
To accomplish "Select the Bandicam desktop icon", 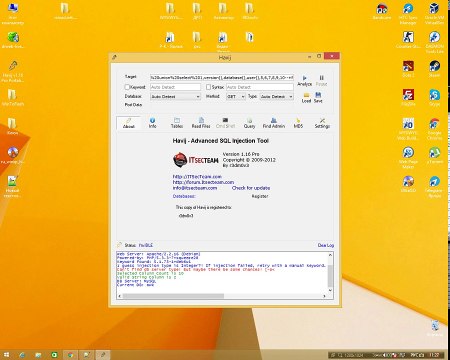I will click(382, 11).
